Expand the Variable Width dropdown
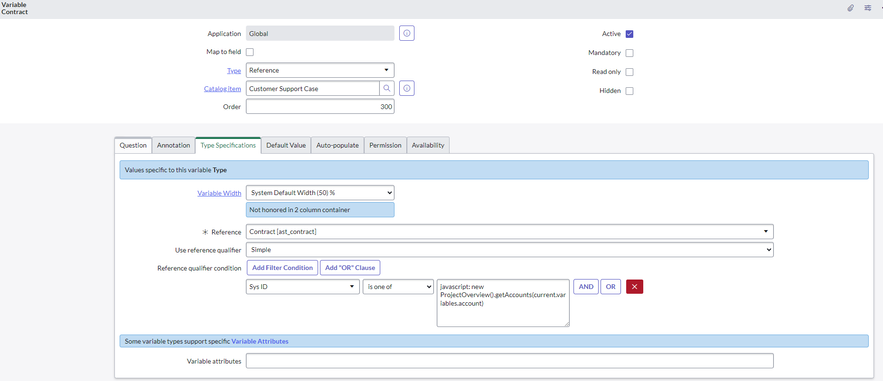The image size is (883, 381). pyautogui.click(x=320, y=192)
